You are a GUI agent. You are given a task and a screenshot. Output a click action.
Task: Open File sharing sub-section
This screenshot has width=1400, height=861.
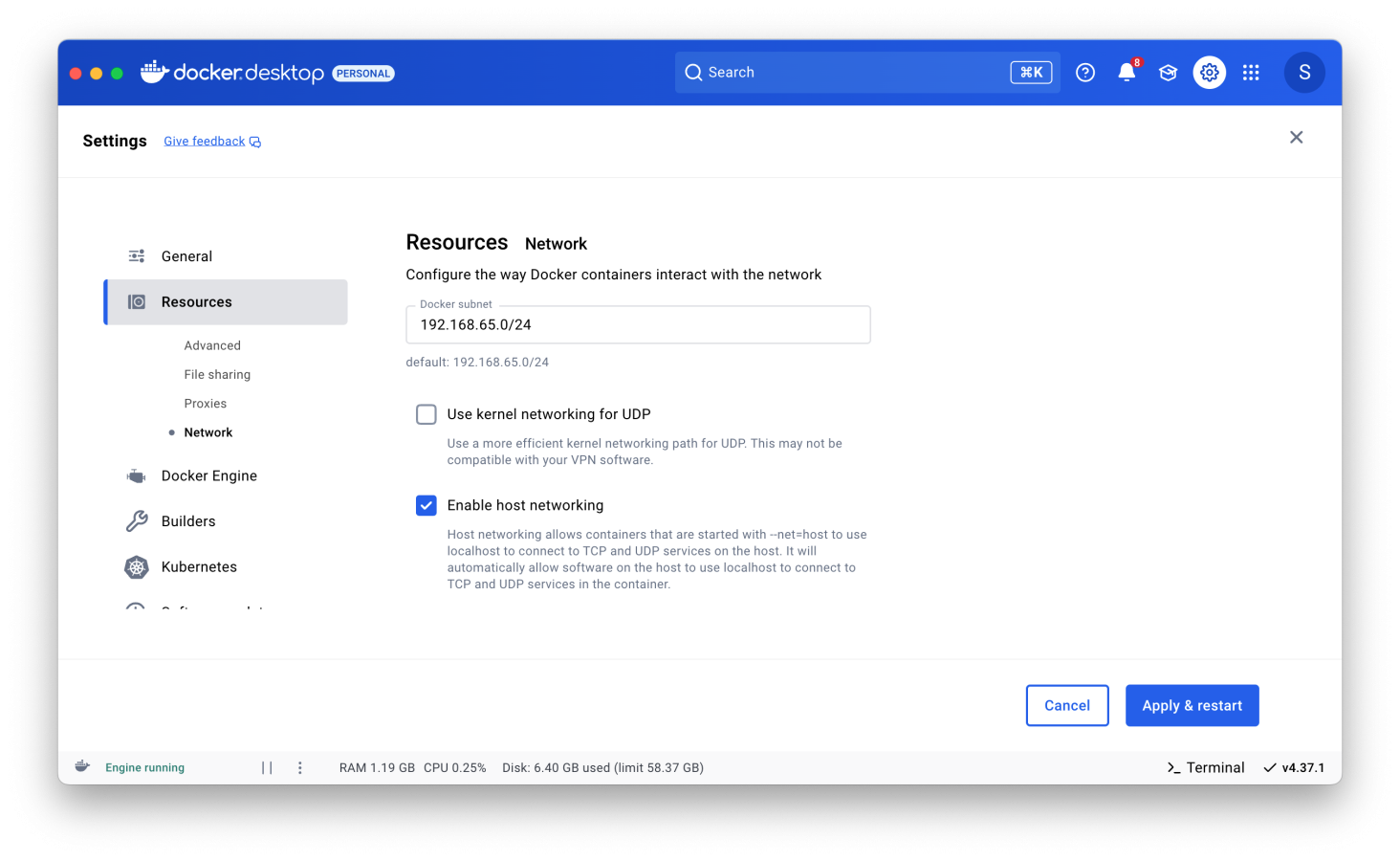[217, 374]
